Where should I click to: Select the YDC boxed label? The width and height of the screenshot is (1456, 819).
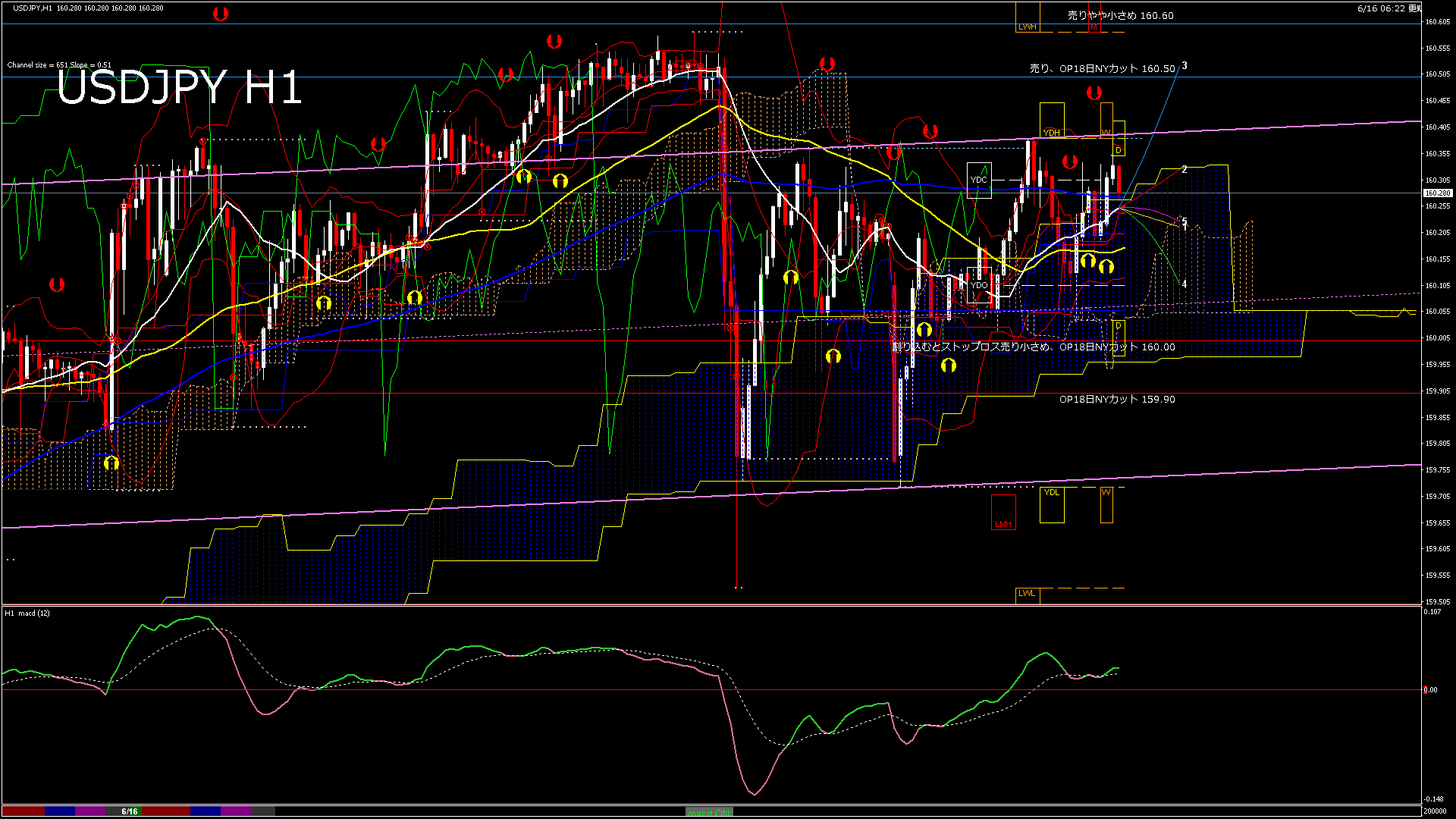tap(979, 180)
